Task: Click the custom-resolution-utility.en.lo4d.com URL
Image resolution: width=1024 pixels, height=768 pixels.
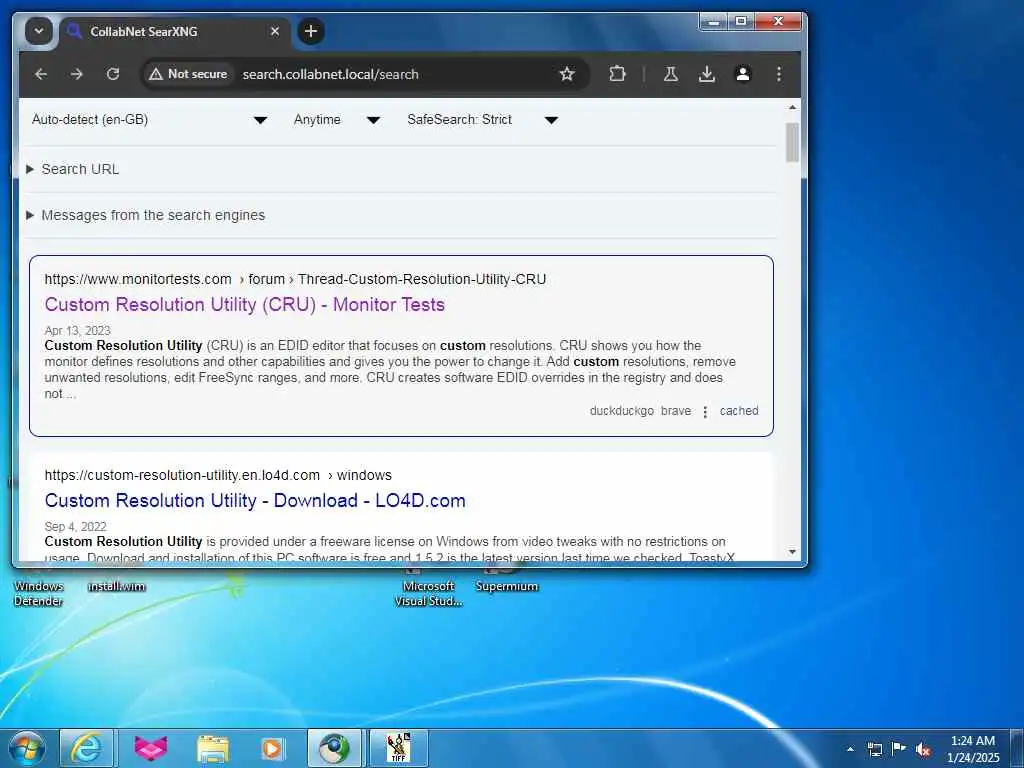Action: point(218,475)
